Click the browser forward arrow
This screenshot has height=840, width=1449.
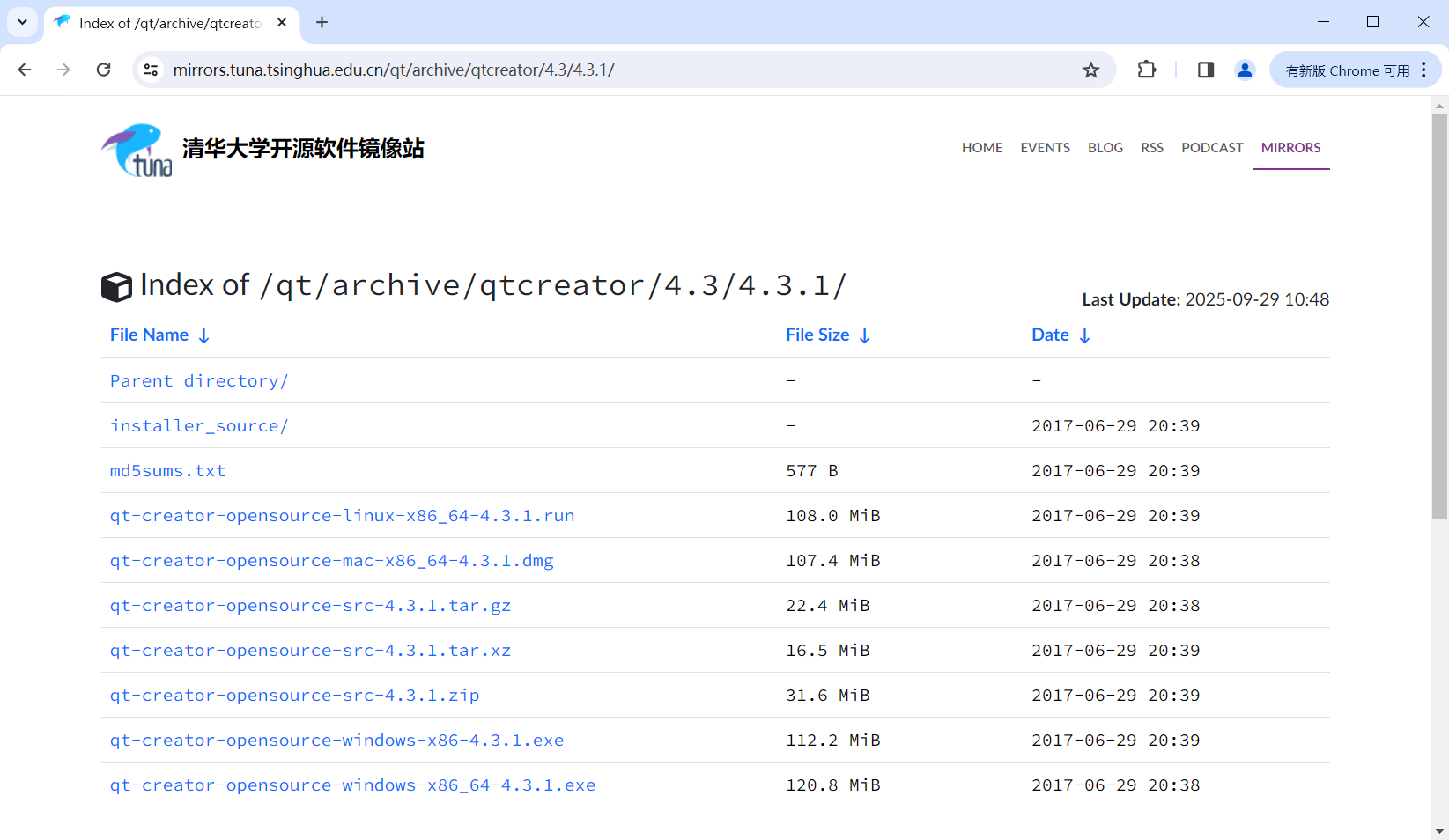point(63,70)
